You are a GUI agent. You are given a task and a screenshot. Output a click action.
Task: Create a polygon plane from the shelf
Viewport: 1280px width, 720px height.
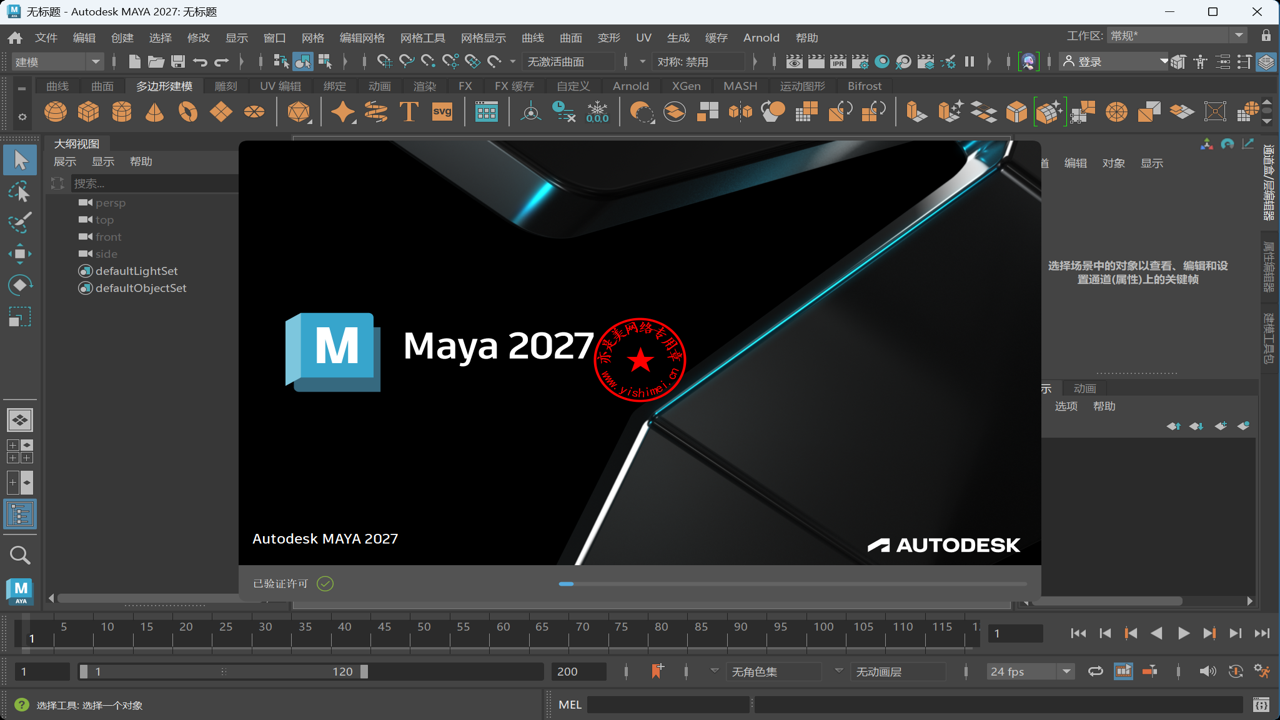point(221,112)
